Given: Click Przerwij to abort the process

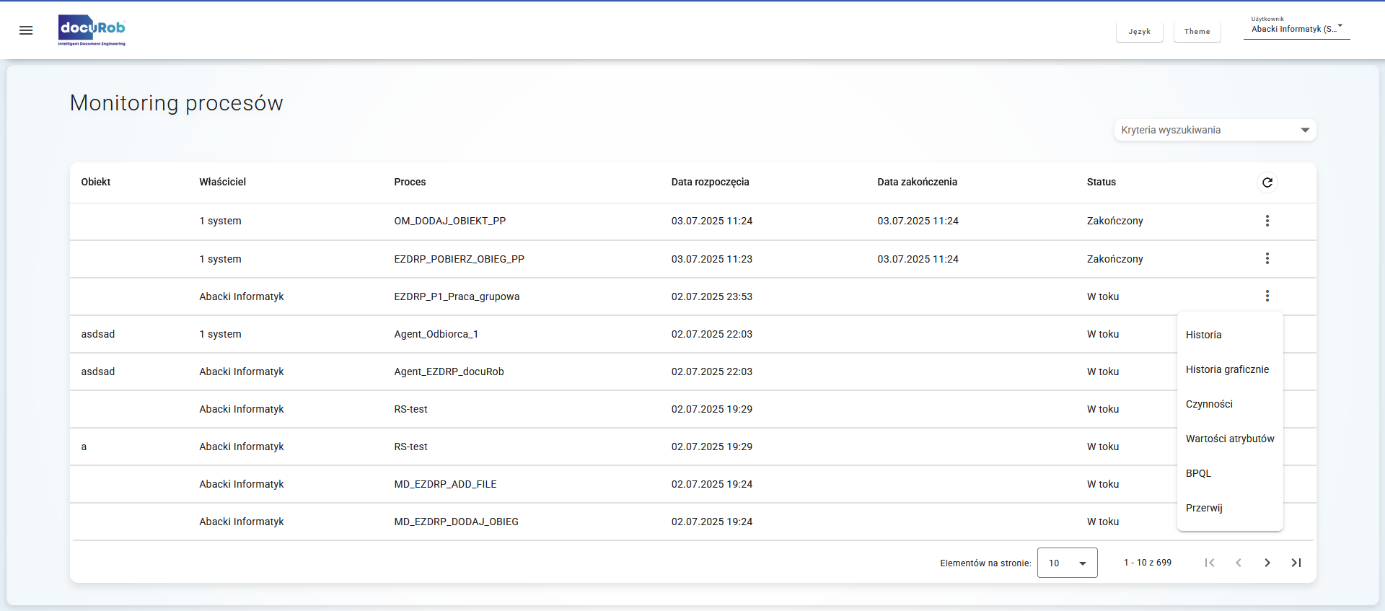Looking at the screenshot, I should point(1204,508).
